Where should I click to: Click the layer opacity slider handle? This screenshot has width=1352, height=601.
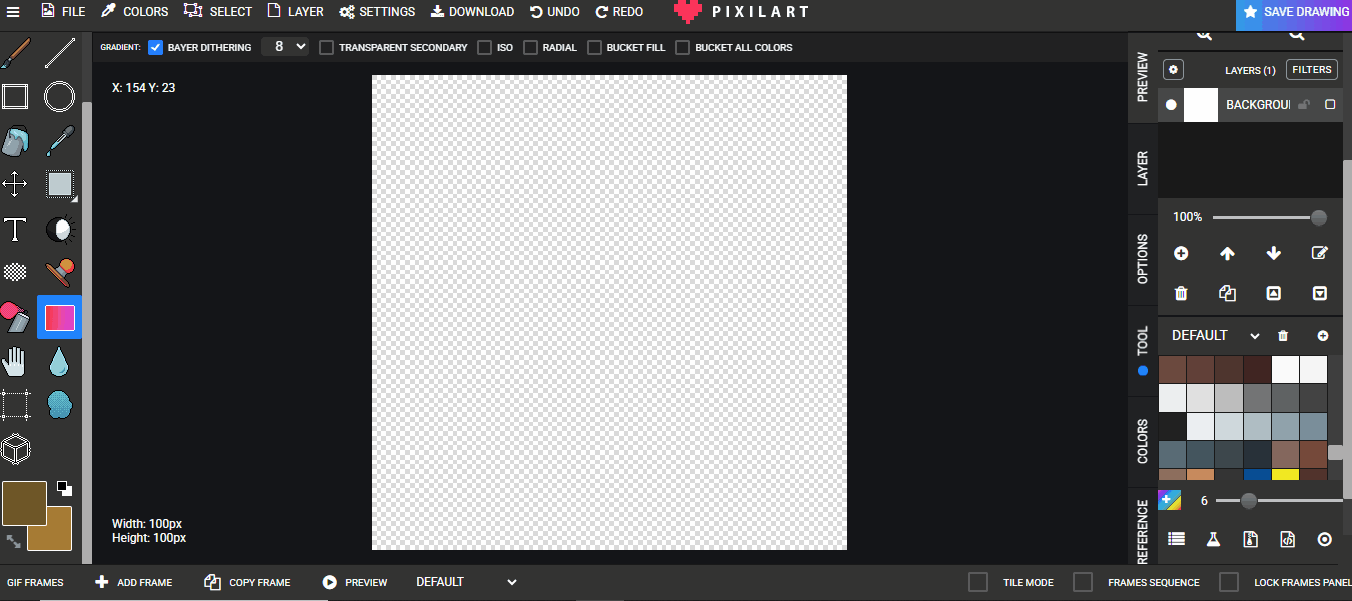(1319, 218)
